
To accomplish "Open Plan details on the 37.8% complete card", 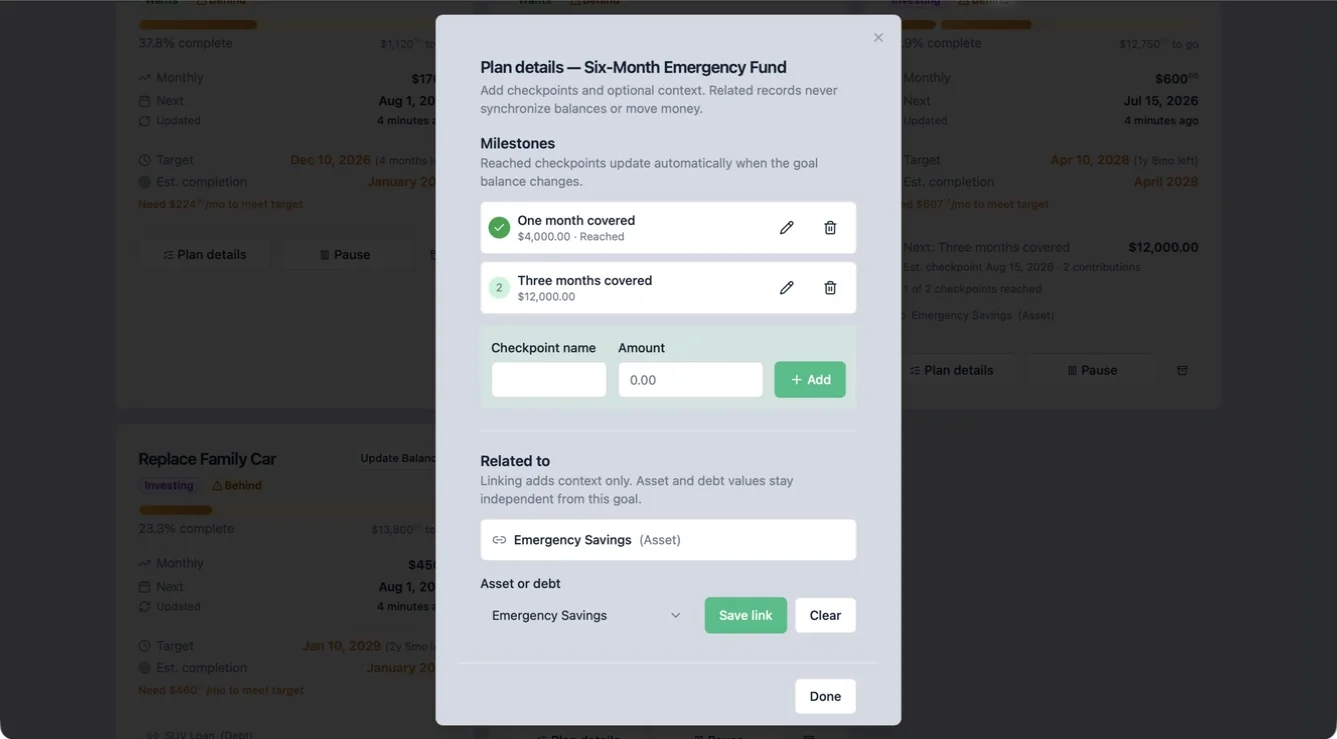I will click(205, 255).
